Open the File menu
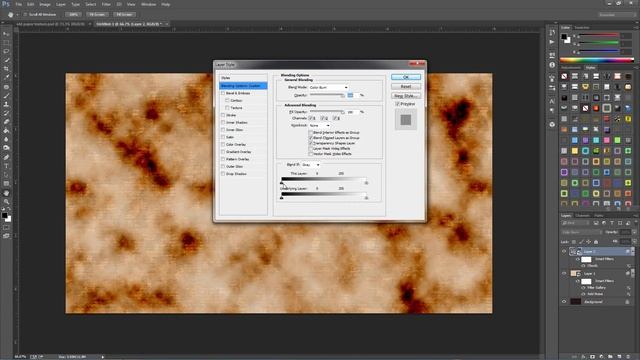Viewport: 640px width, 360px height. pos(18,4)
